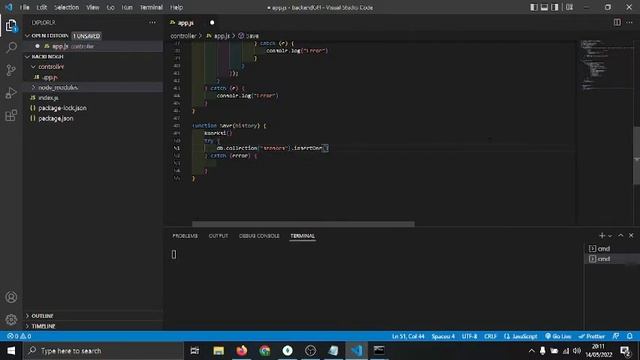This screenshot has height=360, width=640.
Task: Toggle the primary side bar layout icon
Action: 534,7
